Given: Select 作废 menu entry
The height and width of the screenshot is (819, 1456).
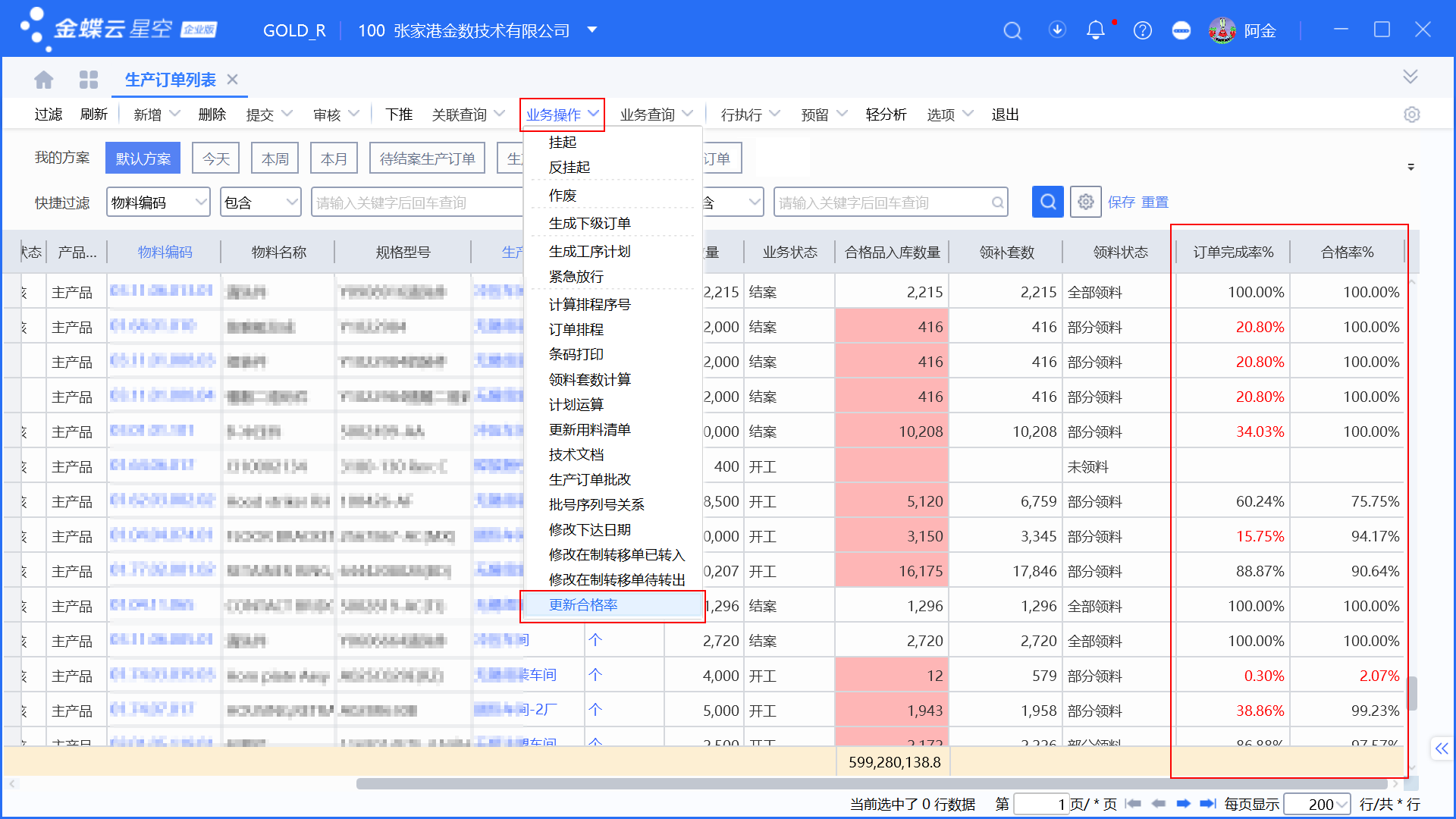Looking at the screenshot, I should 563,196.
